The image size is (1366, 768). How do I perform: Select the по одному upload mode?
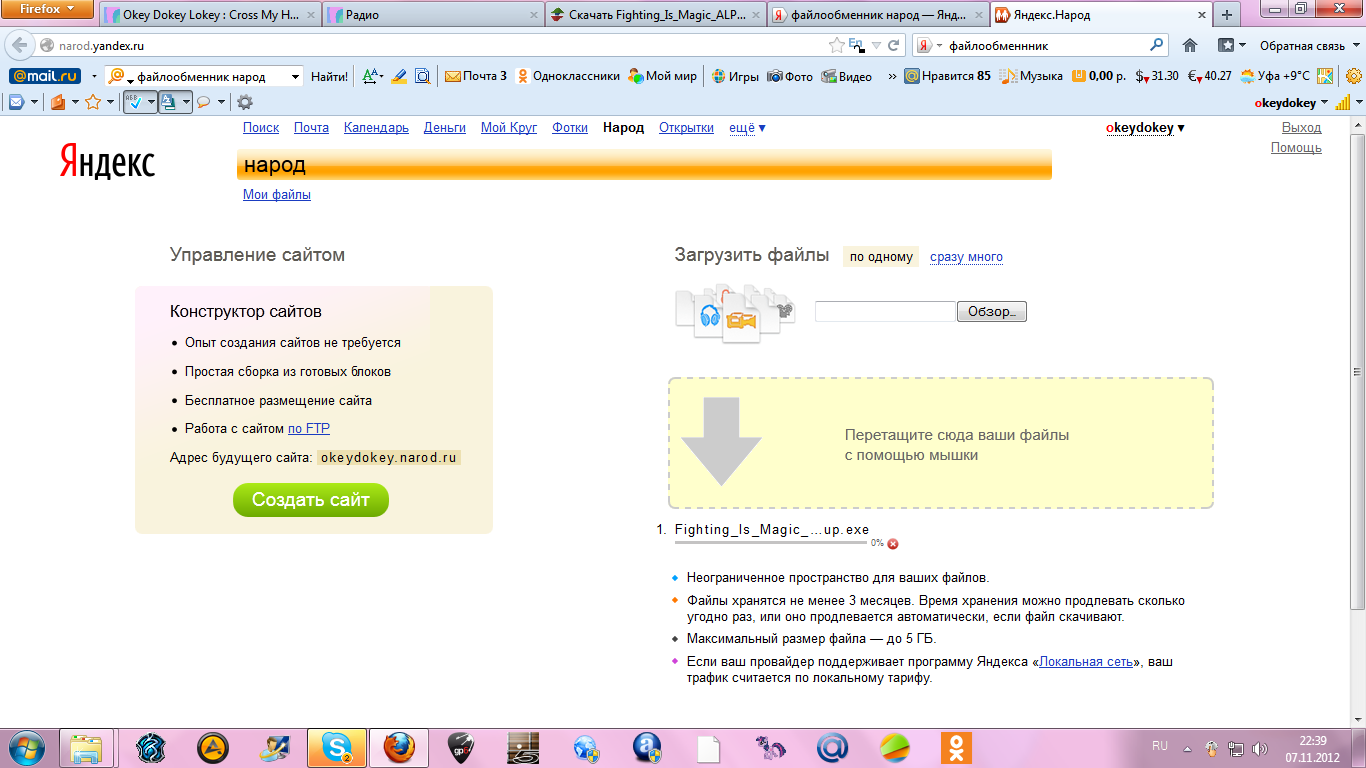tap(881, 257)
